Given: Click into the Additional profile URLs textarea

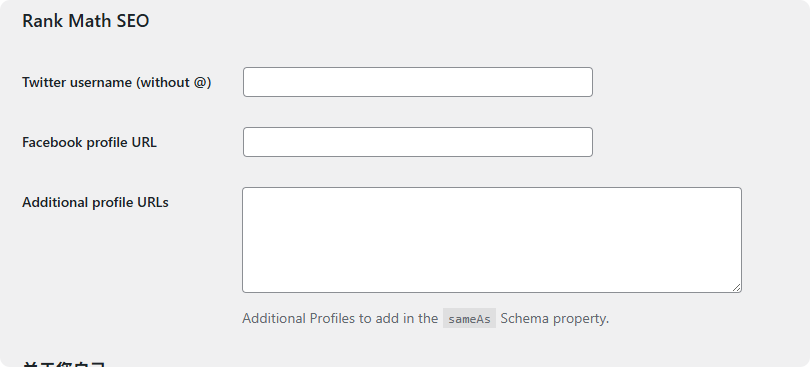Looking at the screenshot, I should point(492,240).
